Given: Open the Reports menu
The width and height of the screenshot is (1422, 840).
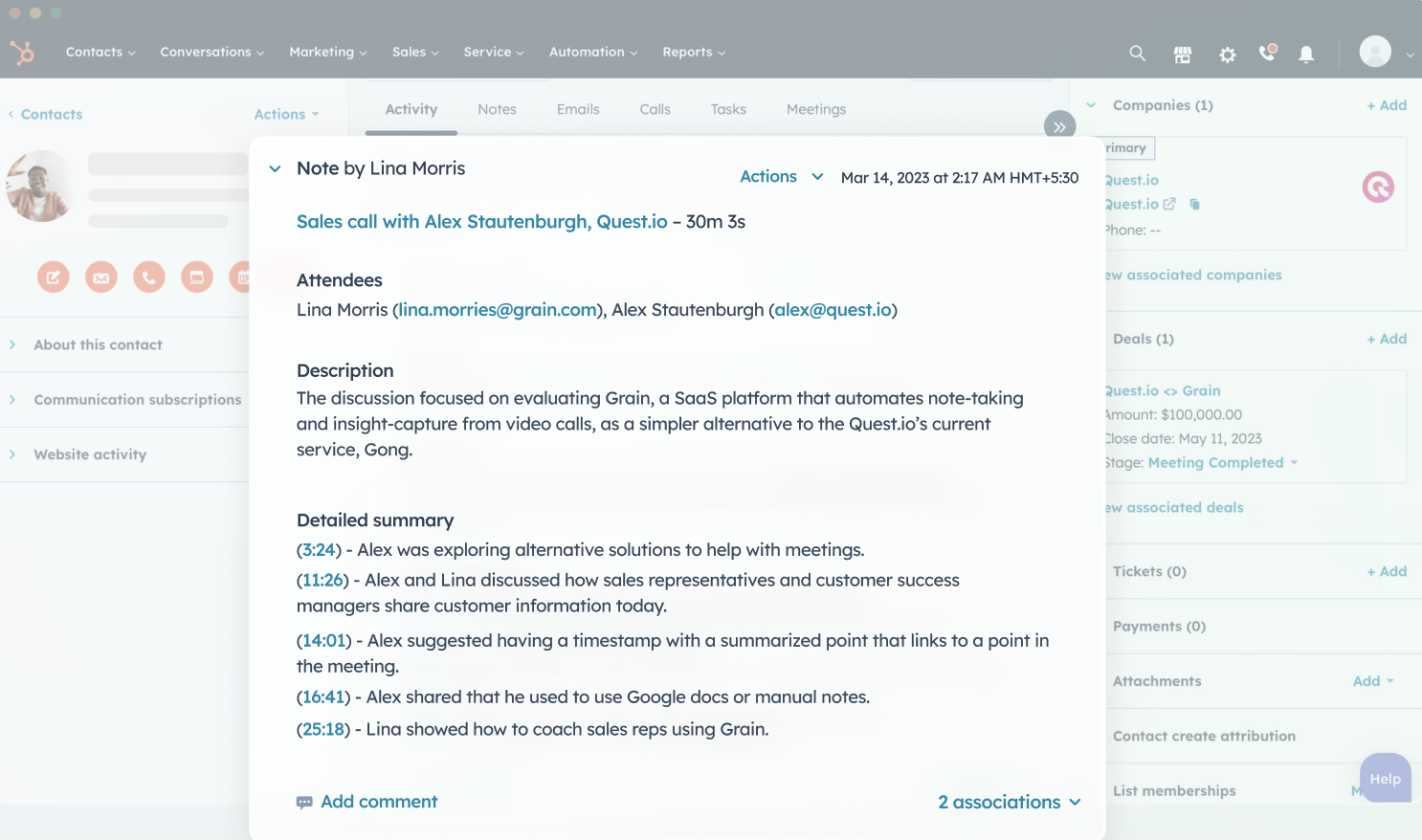Looking at the screenshot, I should (x=694, y=53).
